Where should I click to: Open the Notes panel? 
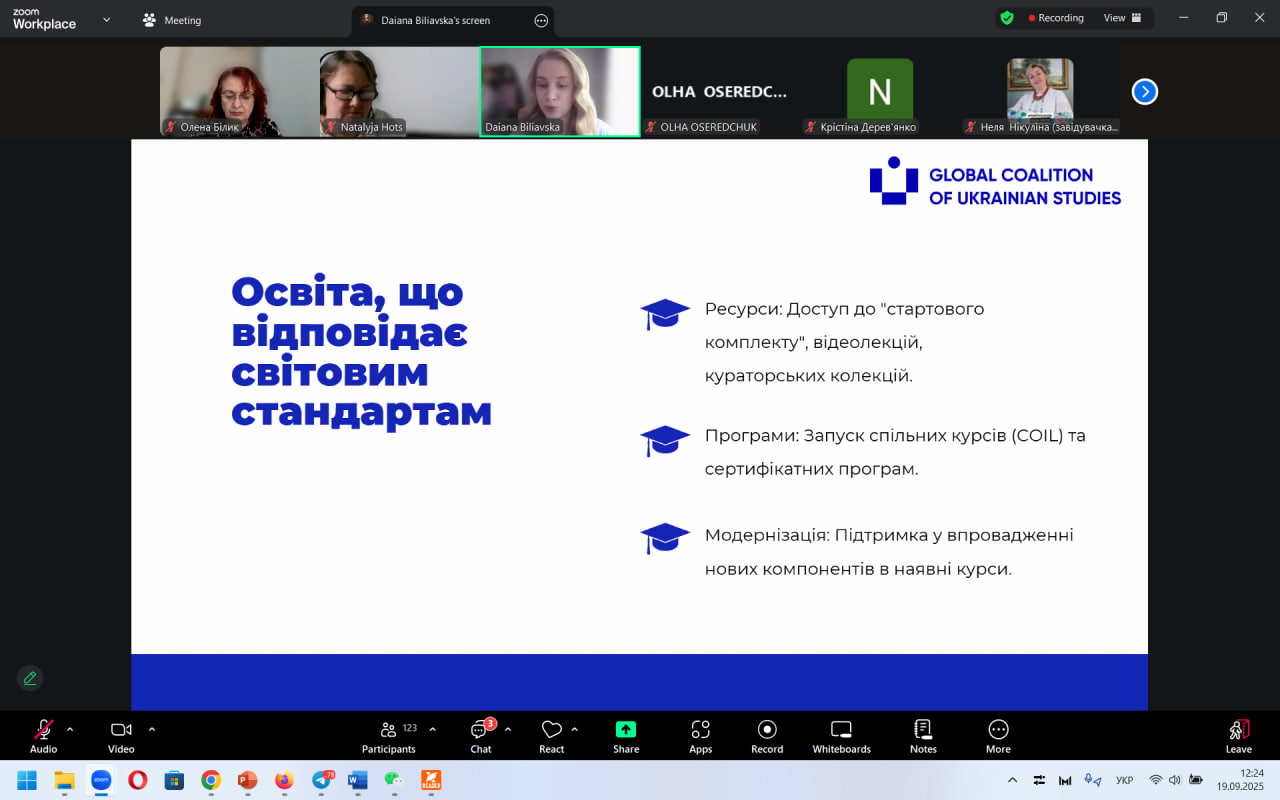(x=923, y=736)
